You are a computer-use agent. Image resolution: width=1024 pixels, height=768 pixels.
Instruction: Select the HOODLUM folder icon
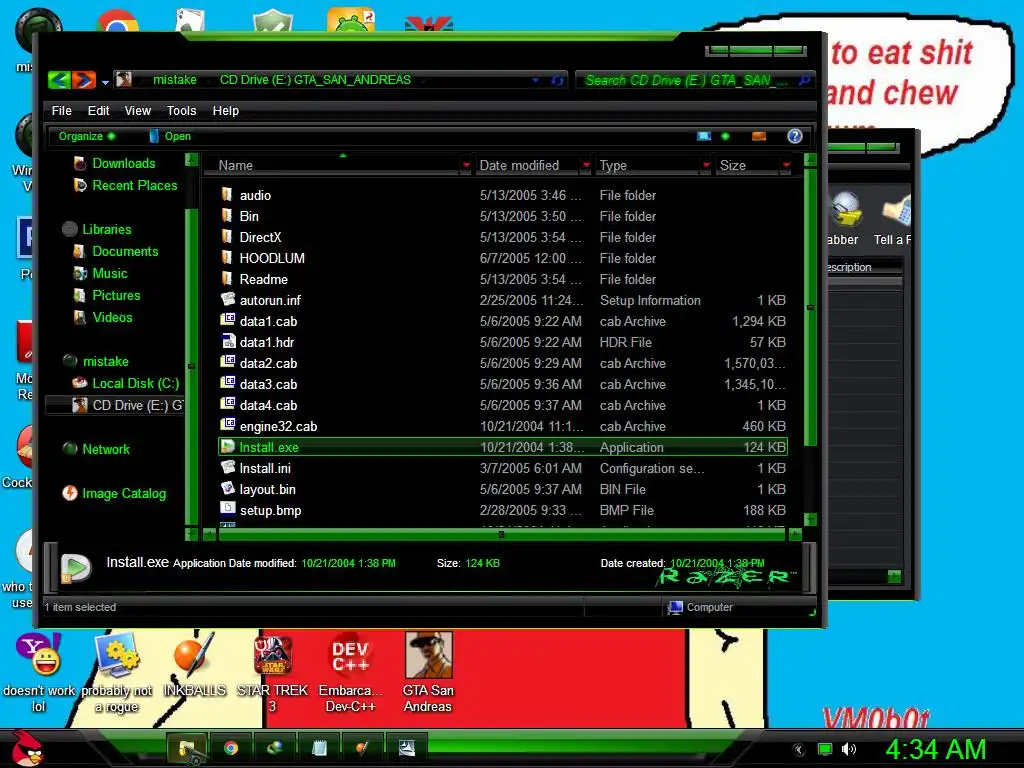click(227, 257)
